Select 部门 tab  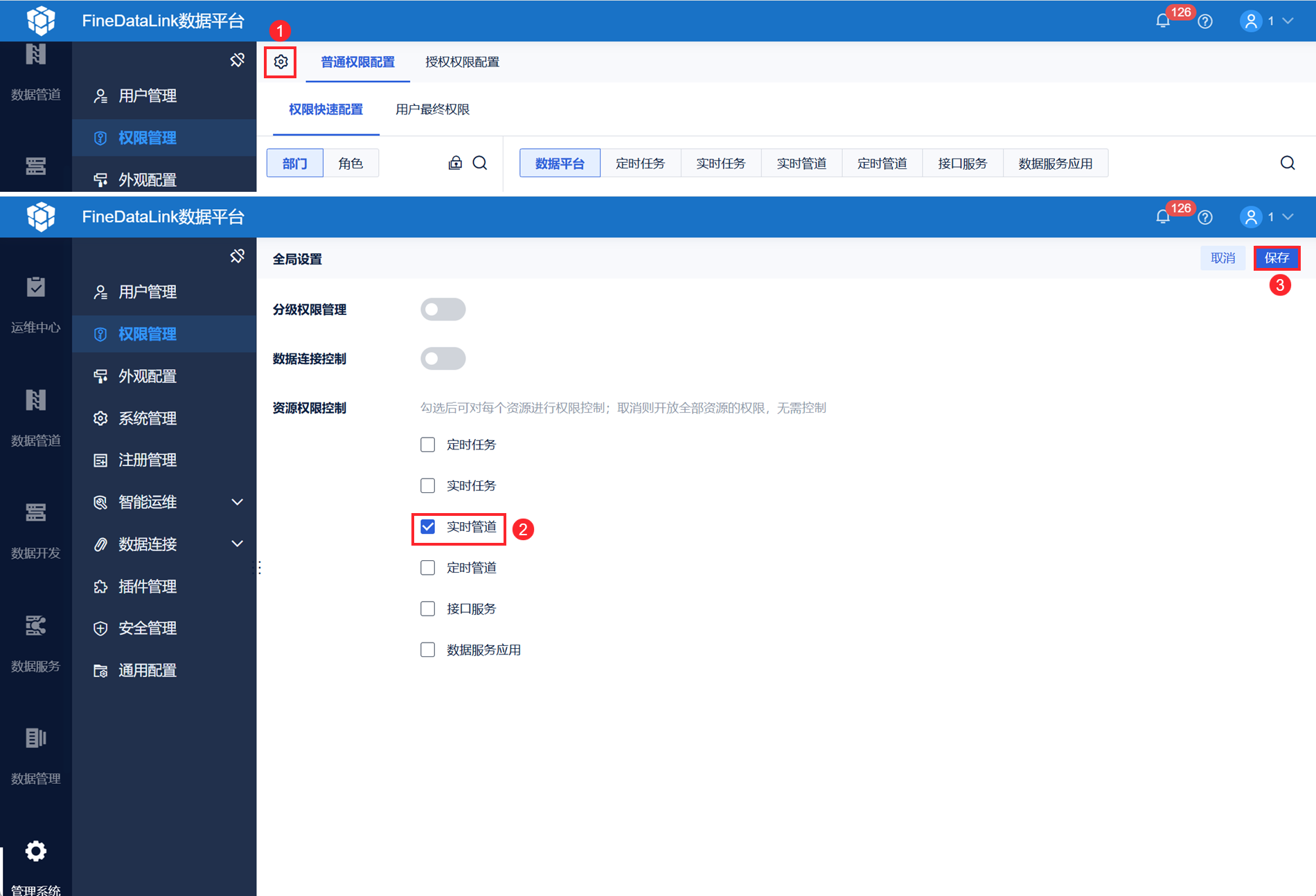click(295, 163)
